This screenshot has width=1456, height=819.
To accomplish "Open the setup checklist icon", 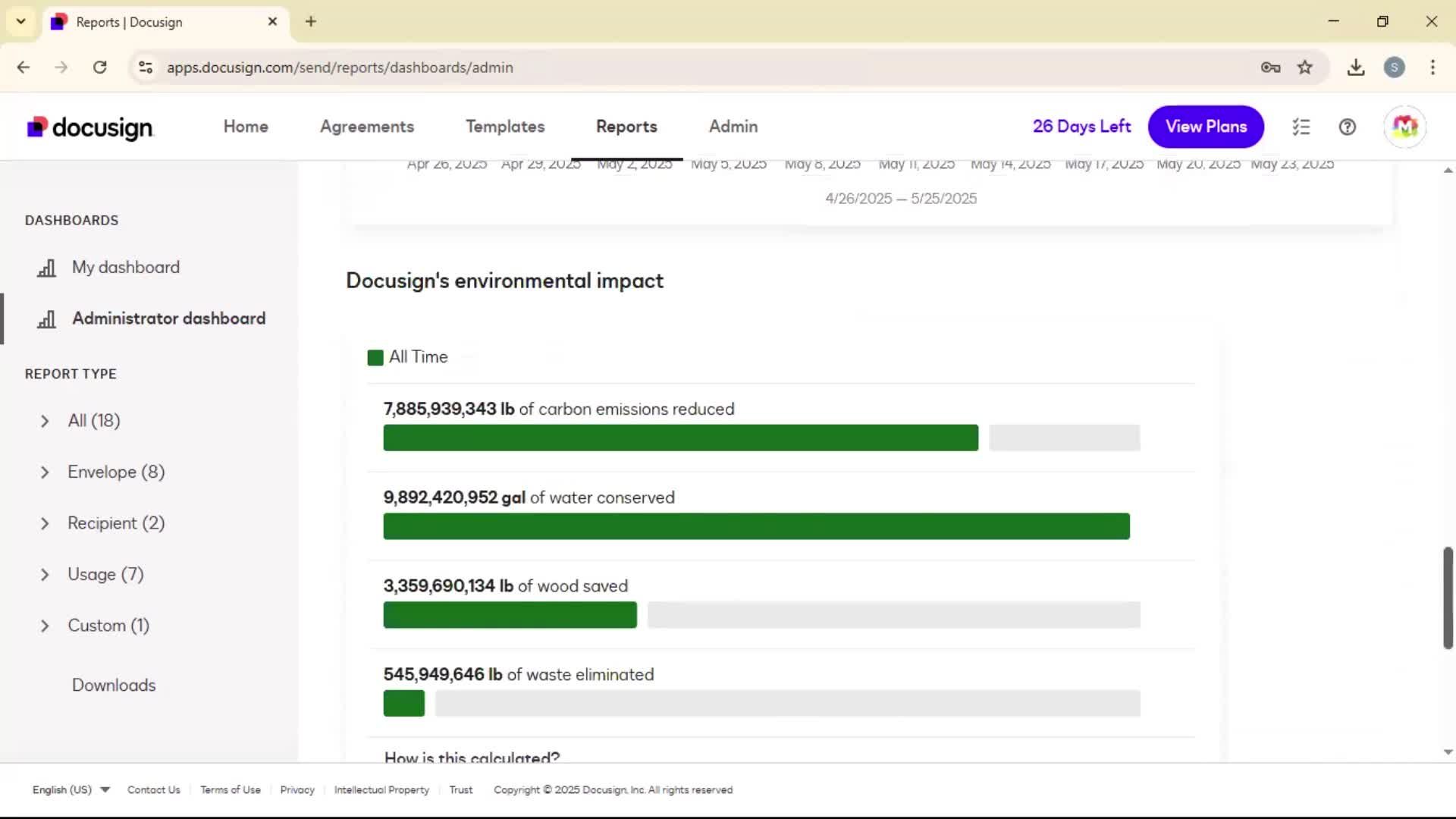I will coord(1301,127).
